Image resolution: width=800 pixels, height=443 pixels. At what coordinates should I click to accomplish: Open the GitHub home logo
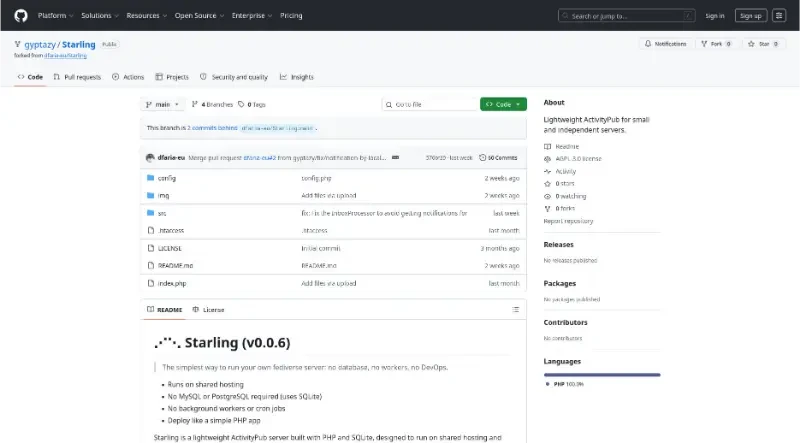point(21,16)
